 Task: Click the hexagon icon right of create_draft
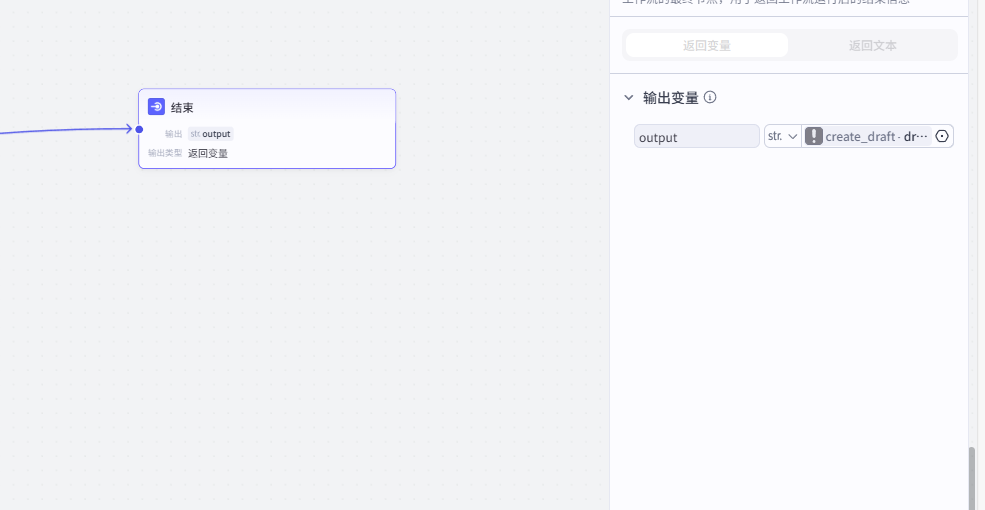tap(942, 136)
